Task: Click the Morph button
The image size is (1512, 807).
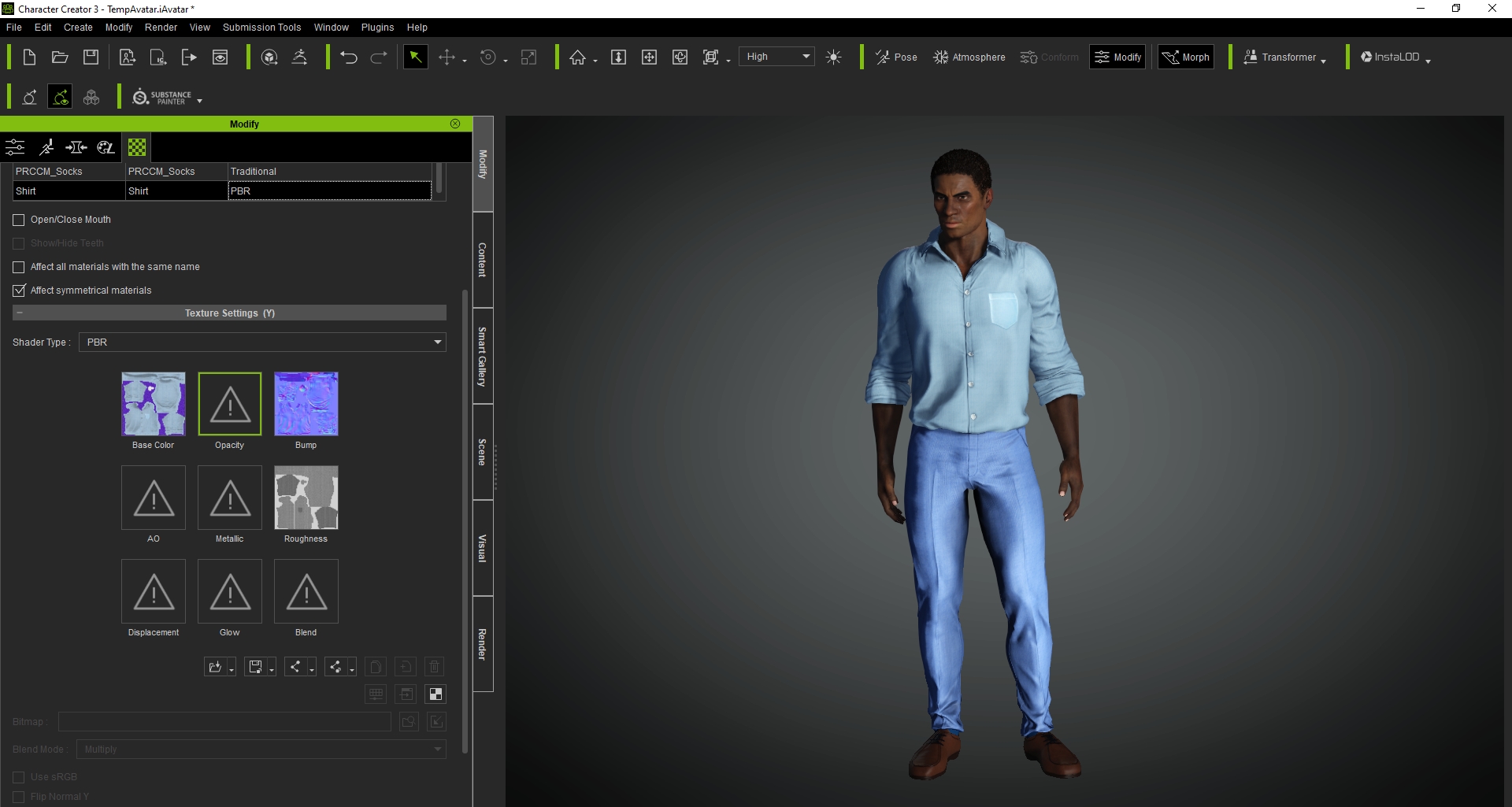Action: (x=1186, y=57)
